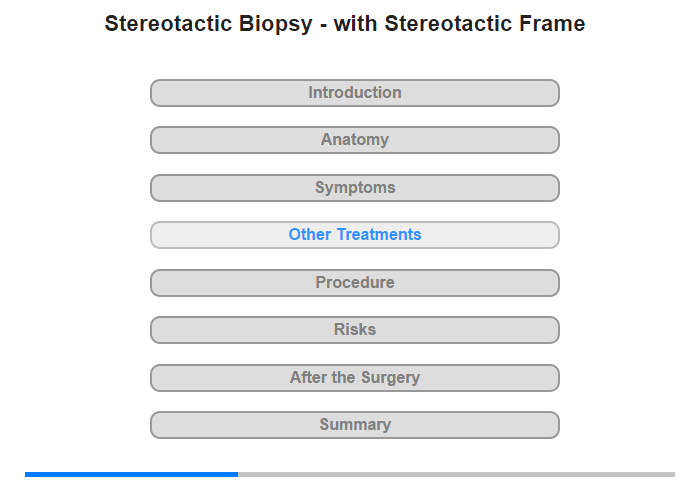
Task: Click the blue filled part of progress bar
Action: click(x=131, y=474)
